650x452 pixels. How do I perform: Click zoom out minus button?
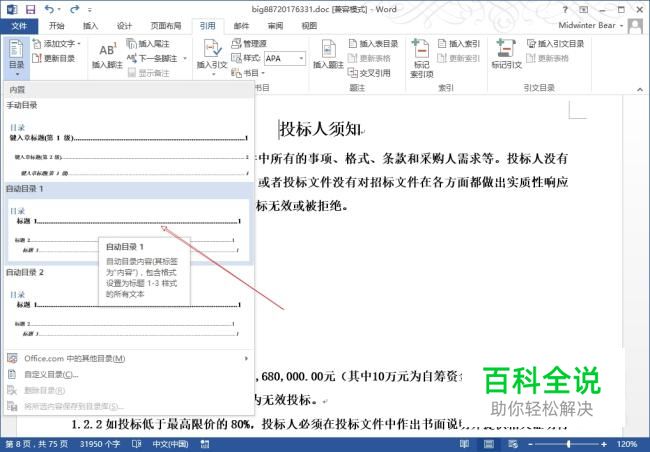pos(531,444)
